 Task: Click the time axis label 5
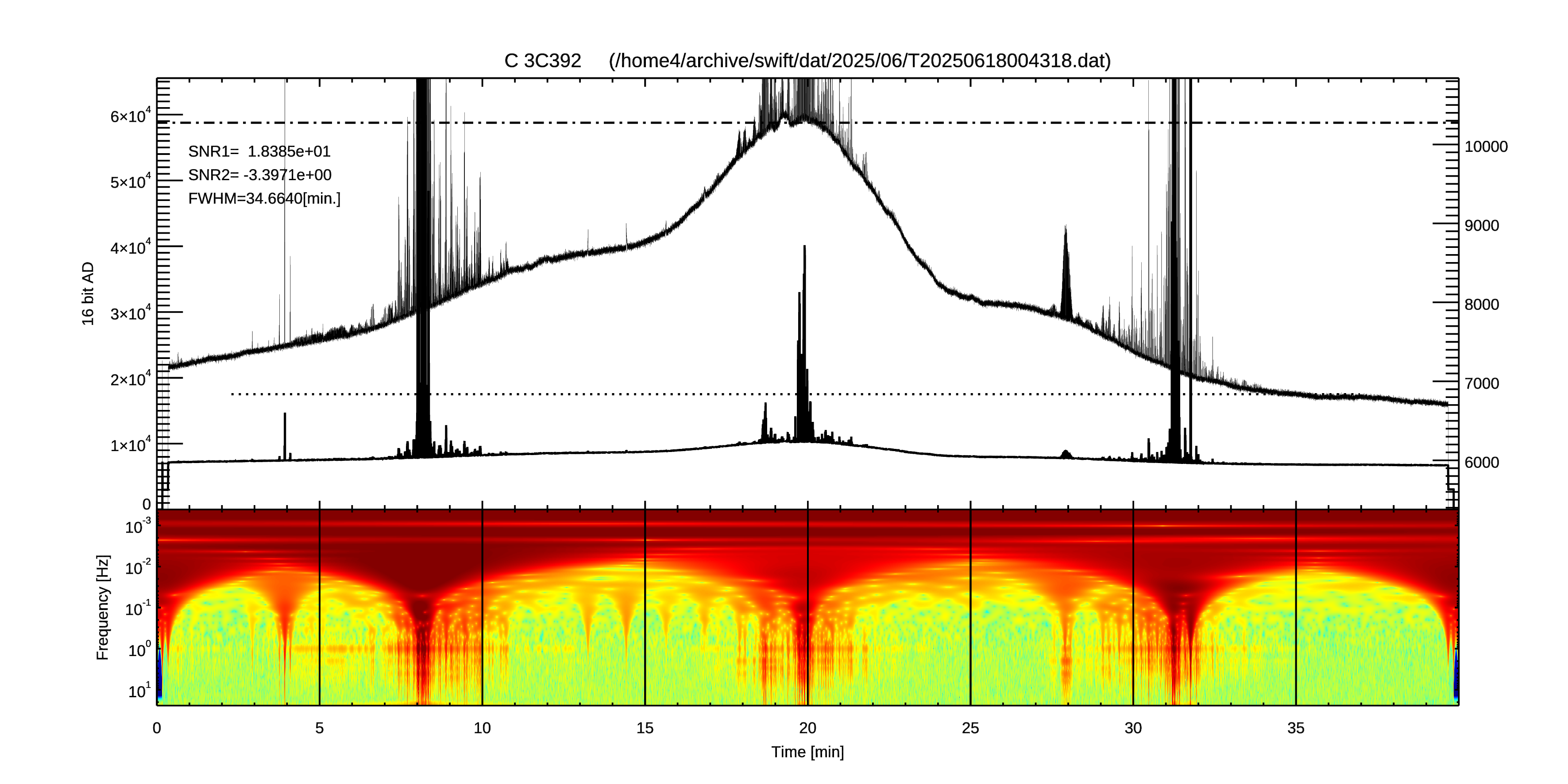coord(319,728)
